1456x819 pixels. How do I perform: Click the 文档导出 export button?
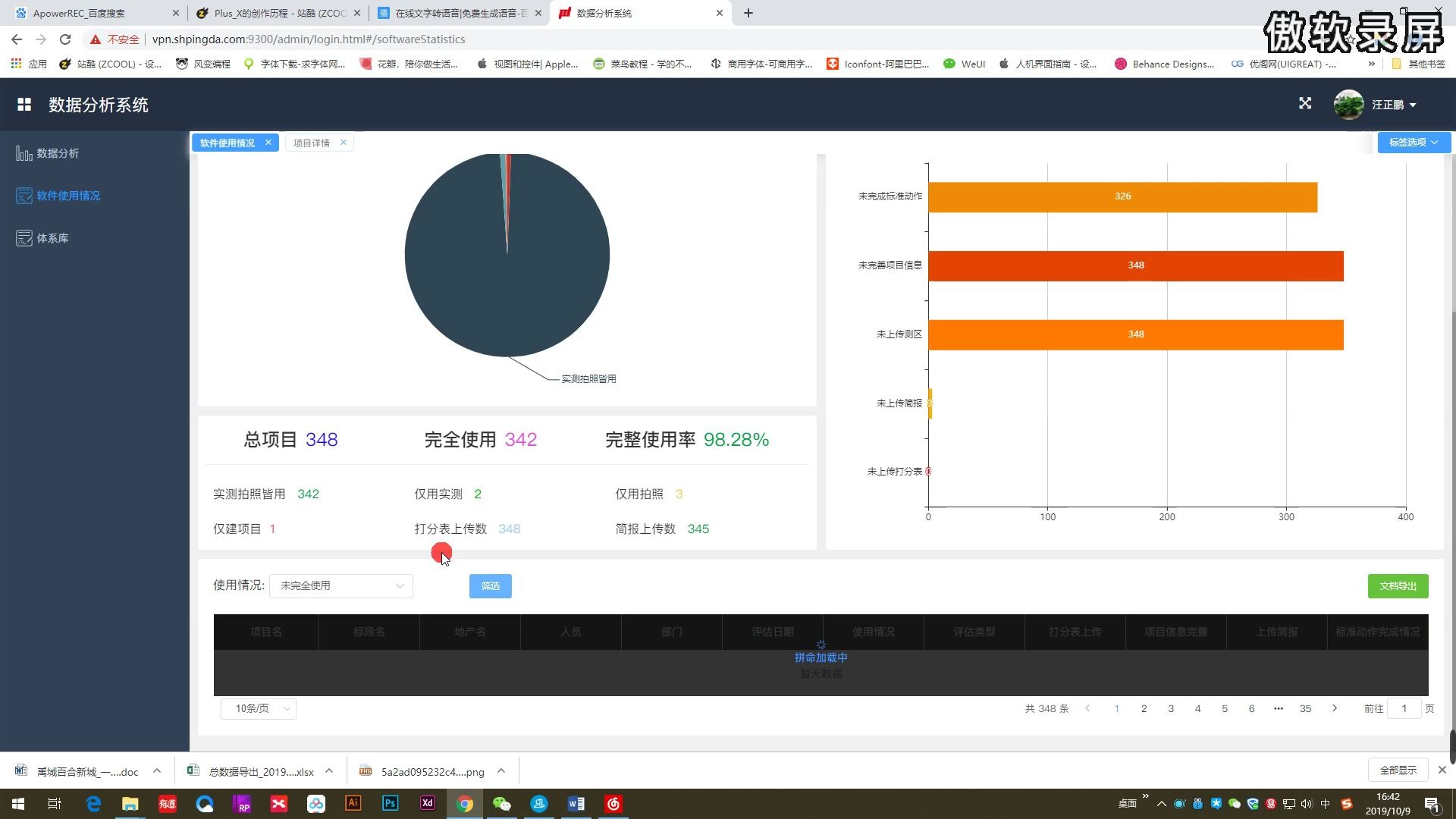[1398, 585]
